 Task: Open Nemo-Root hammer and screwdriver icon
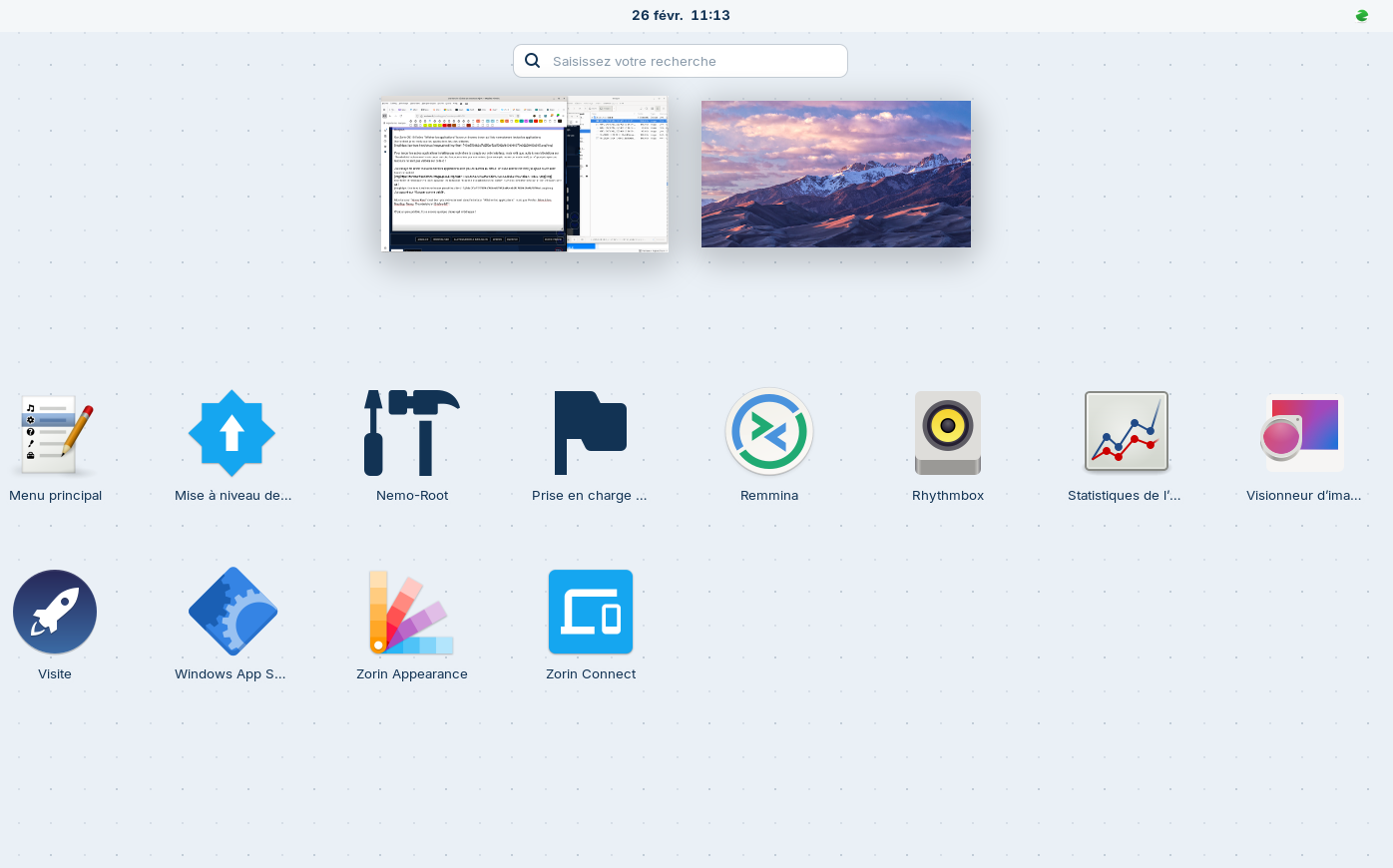click(x=412, y=434)
